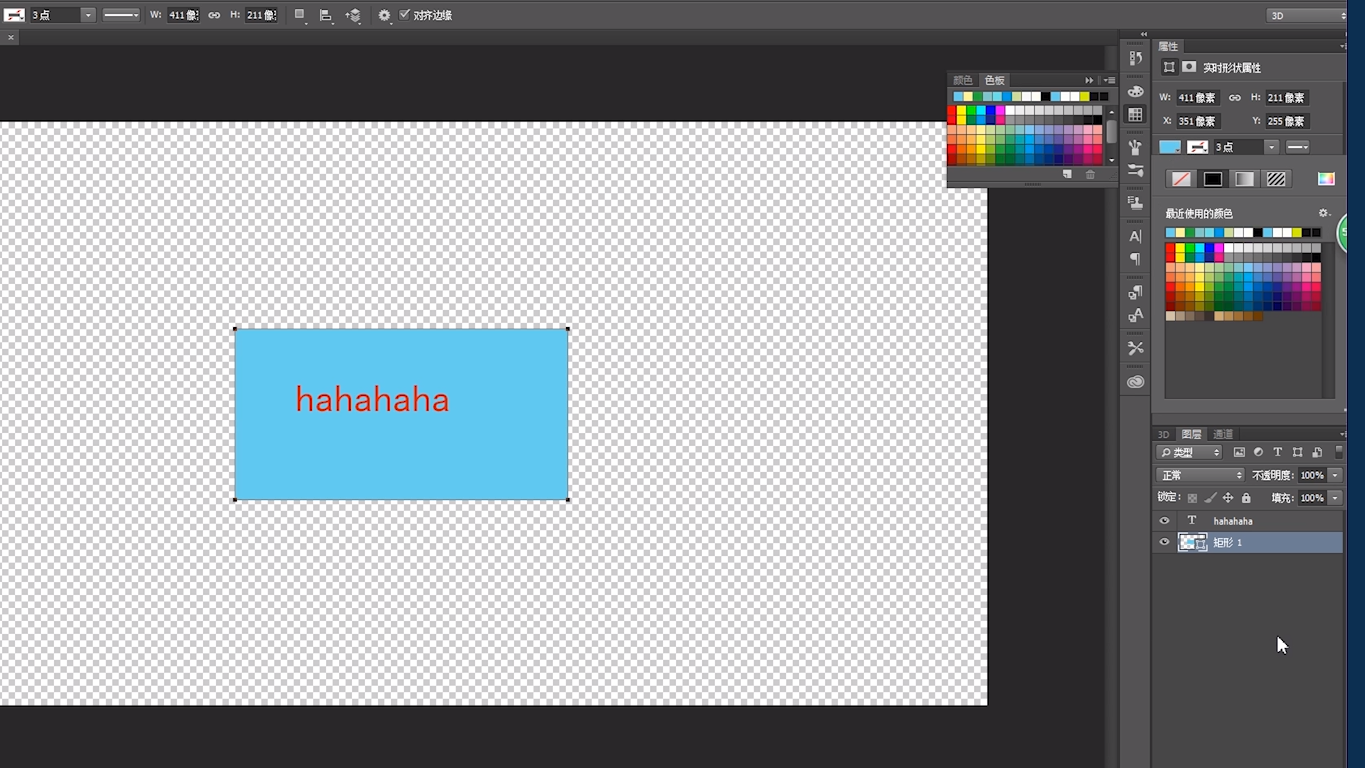This screenshot has height=768, width=1365.
Task: Toggle link width and height in options bar
Action: 214,15
